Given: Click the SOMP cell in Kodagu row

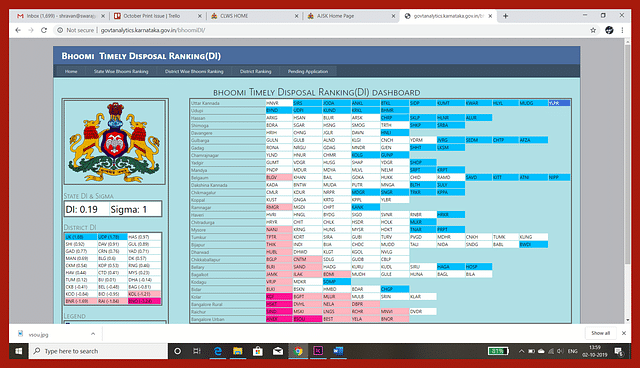Looking at the screenshot, I should pos(336,282).
